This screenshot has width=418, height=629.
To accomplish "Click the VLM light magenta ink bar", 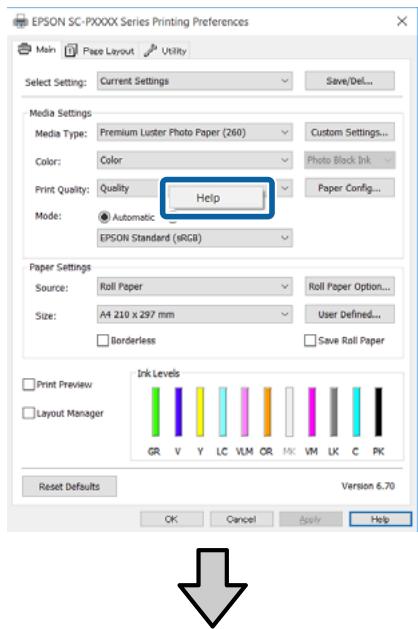I will (x=244, y=412).
